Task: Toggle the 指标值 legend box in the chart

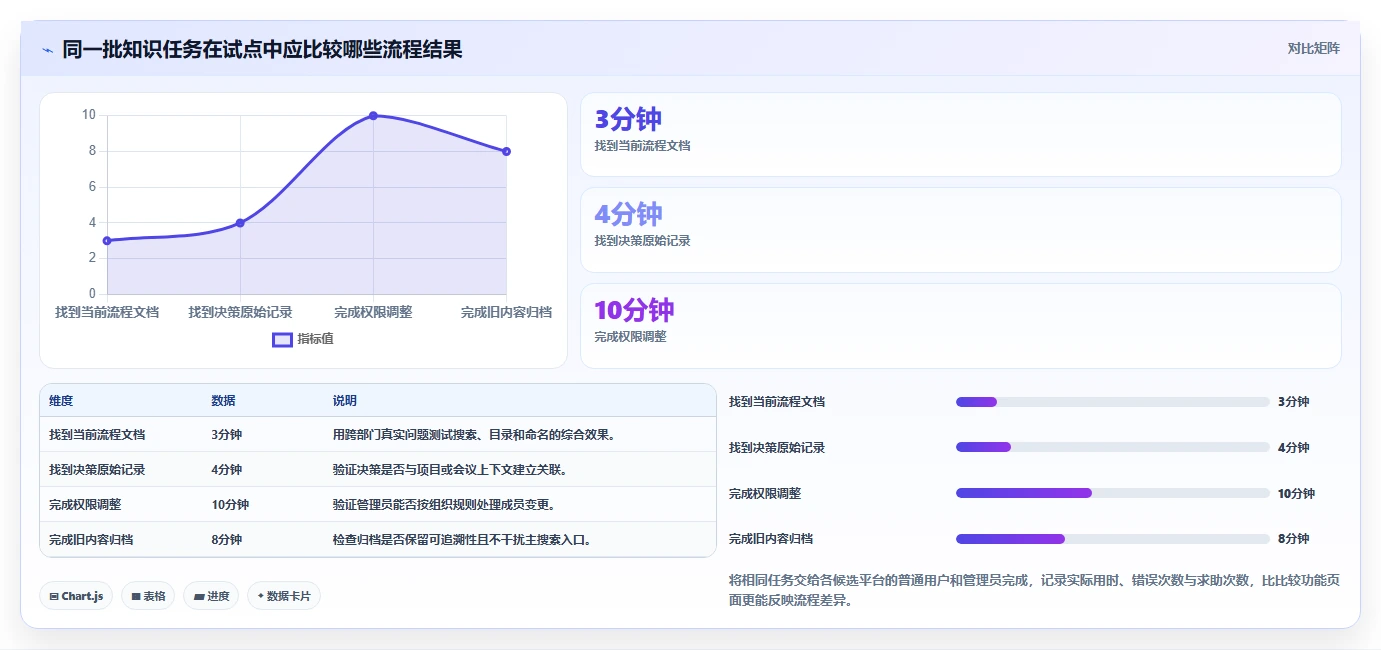Action: pyautogui.click(x=283, y=339)
